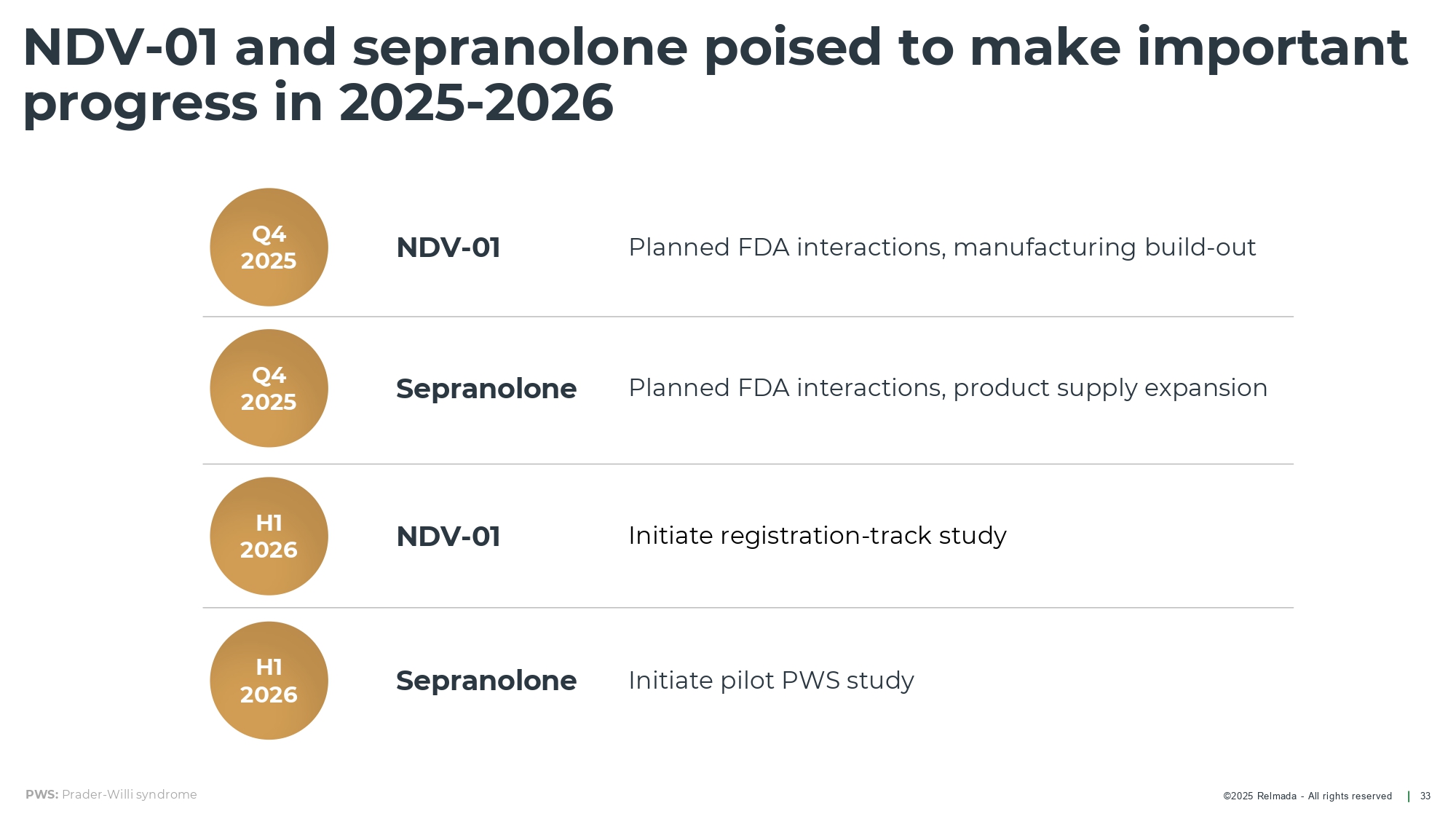Viewport: 1456px width, 819px height.
Task: Click the "Initiate registration-track study" text
Action: point(817,536)
